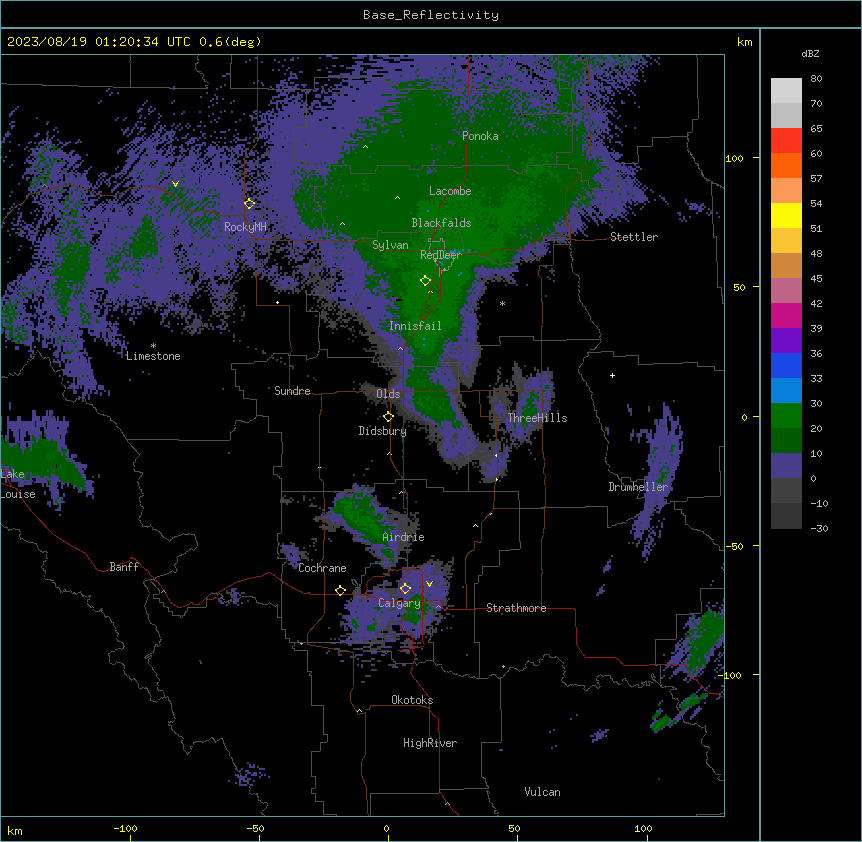
Task: Click the Drumheller label
Action: pyautogui.click(x=638, y=487)
